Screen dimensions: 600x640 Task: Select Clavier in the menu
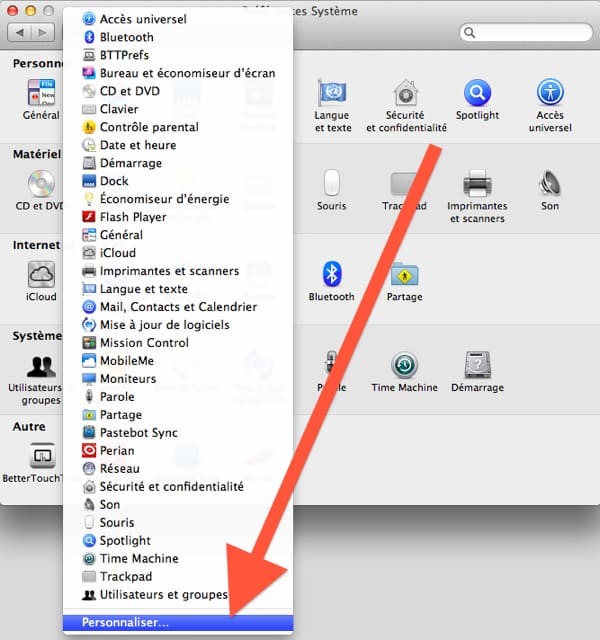click(x=178, y=109)
